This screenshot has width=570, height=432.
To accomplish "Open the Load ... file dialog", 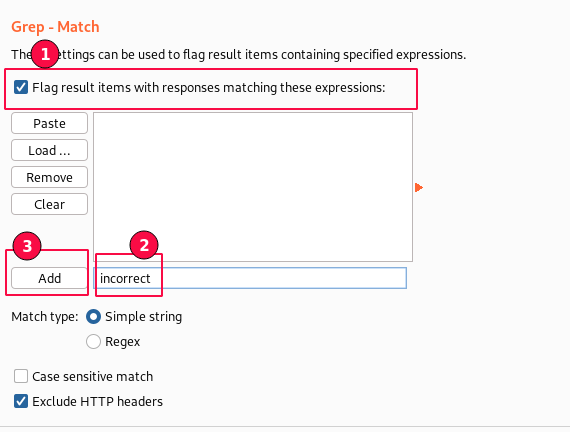I will click(49, 150).
